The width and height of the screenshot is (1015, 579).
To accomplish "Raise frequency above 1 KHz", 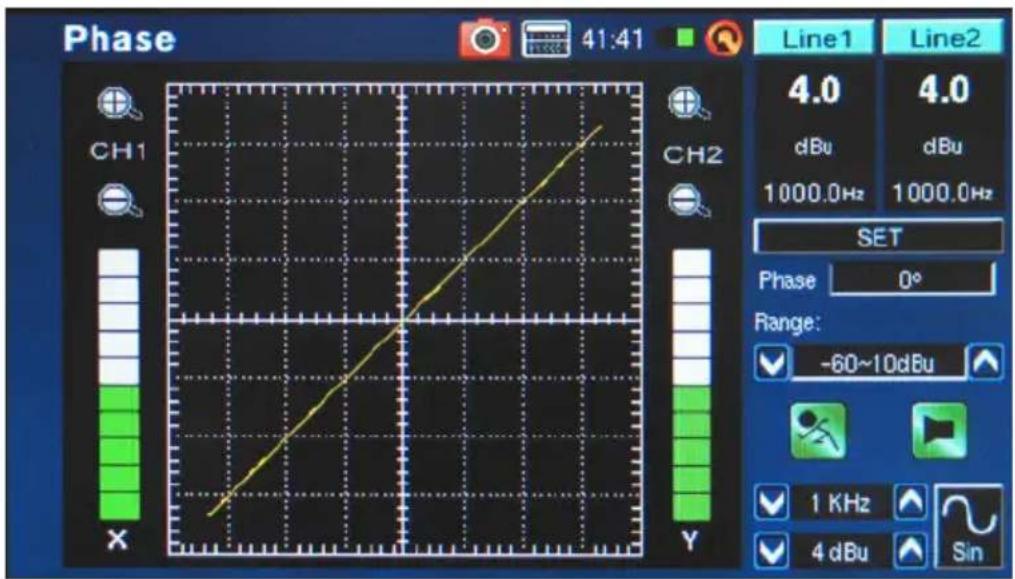I will [910, 503].
